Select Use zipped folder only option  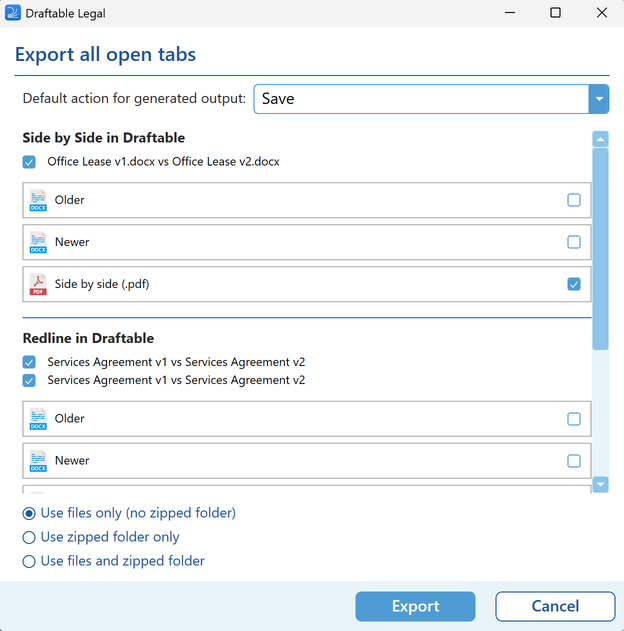(x=29, y=537)
